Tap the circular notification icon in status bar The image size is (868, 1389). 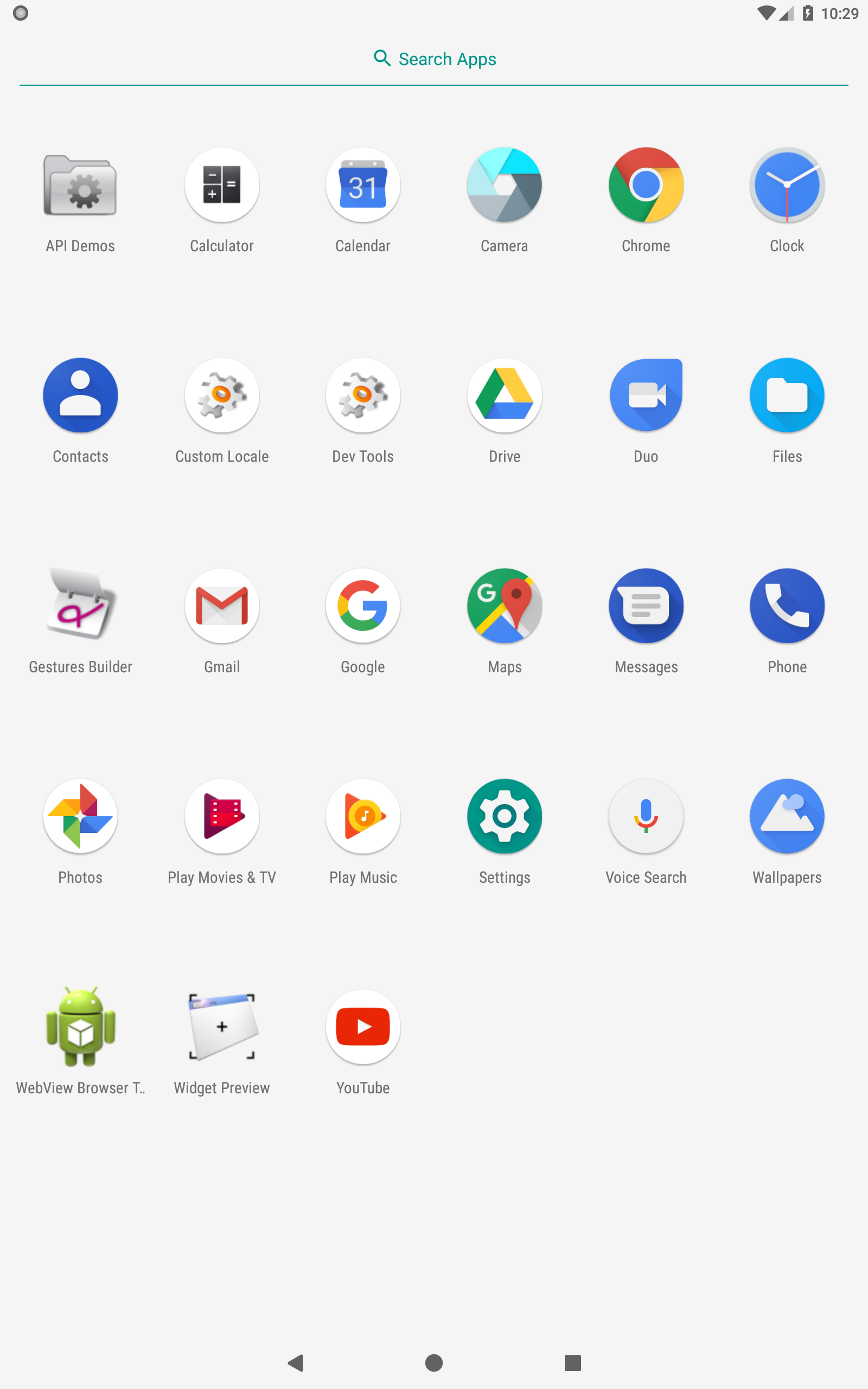(x=21, y=13)
